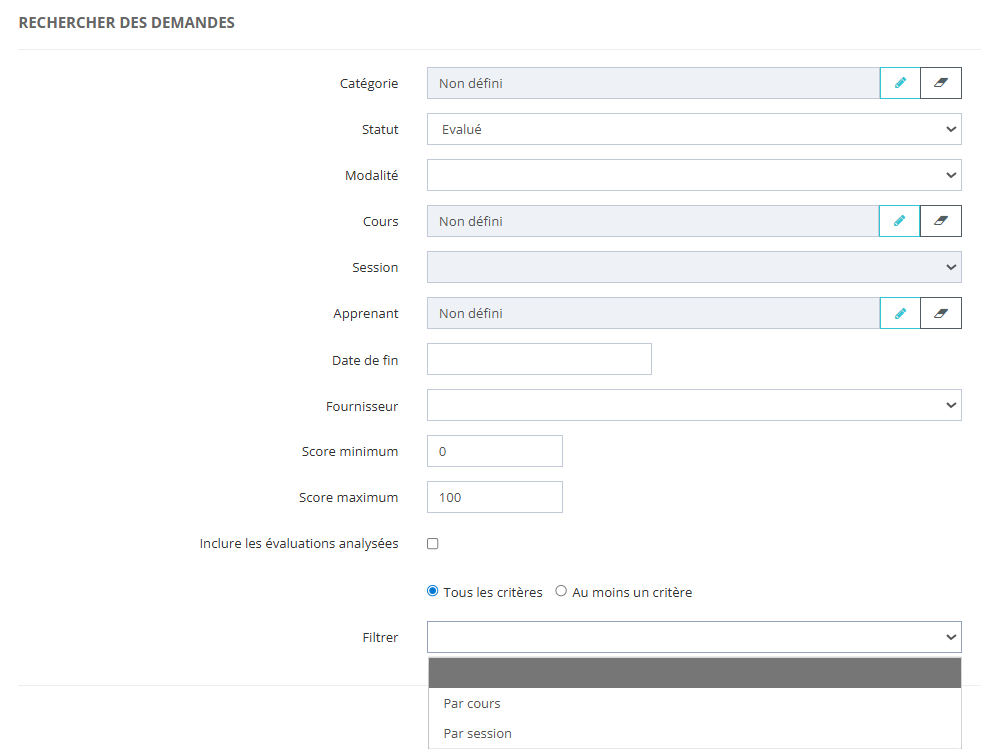Choose 'Par cours' from the filter list

(472, 703)
